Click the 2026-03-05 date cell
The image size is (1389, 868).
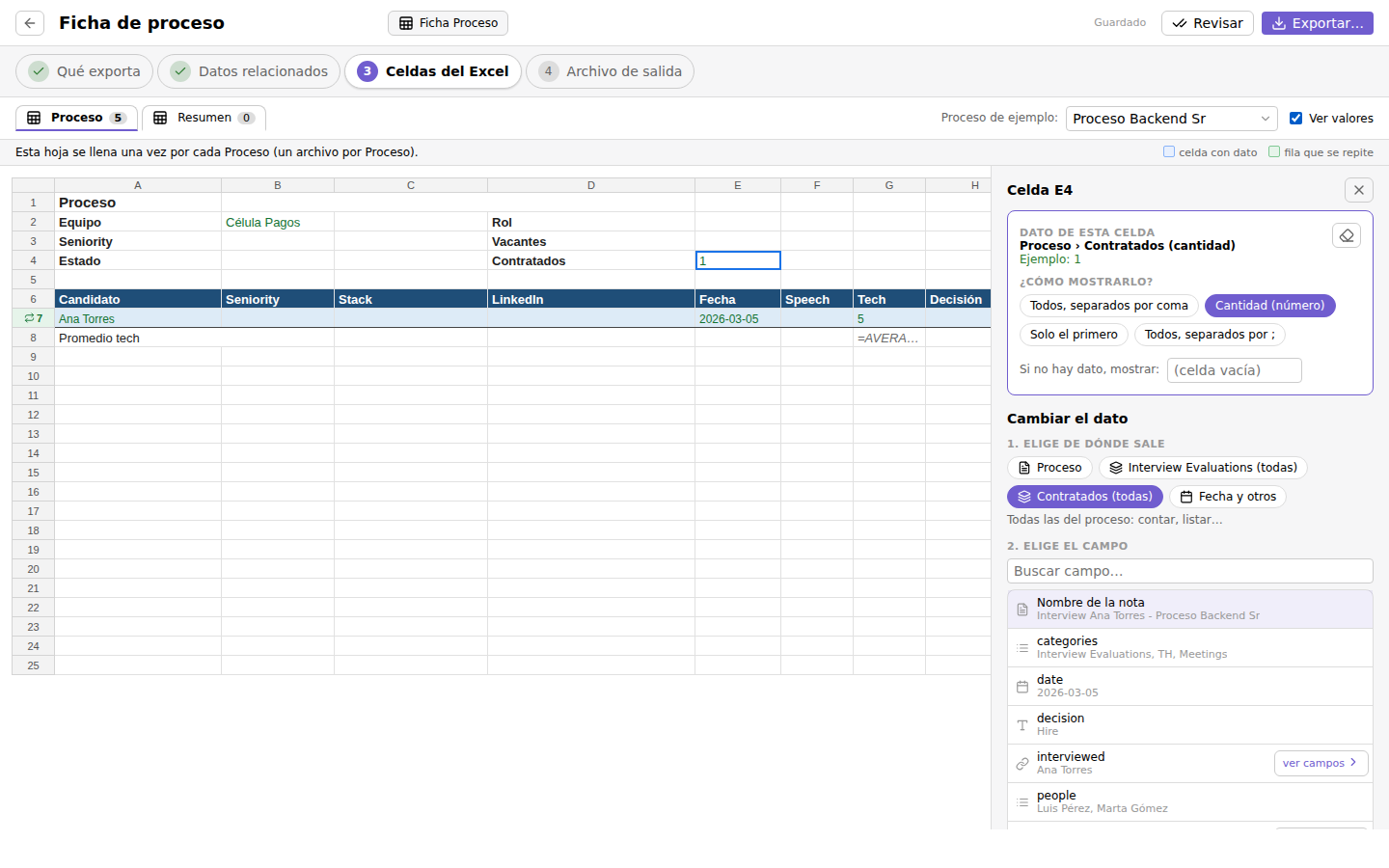coord(738,318)
